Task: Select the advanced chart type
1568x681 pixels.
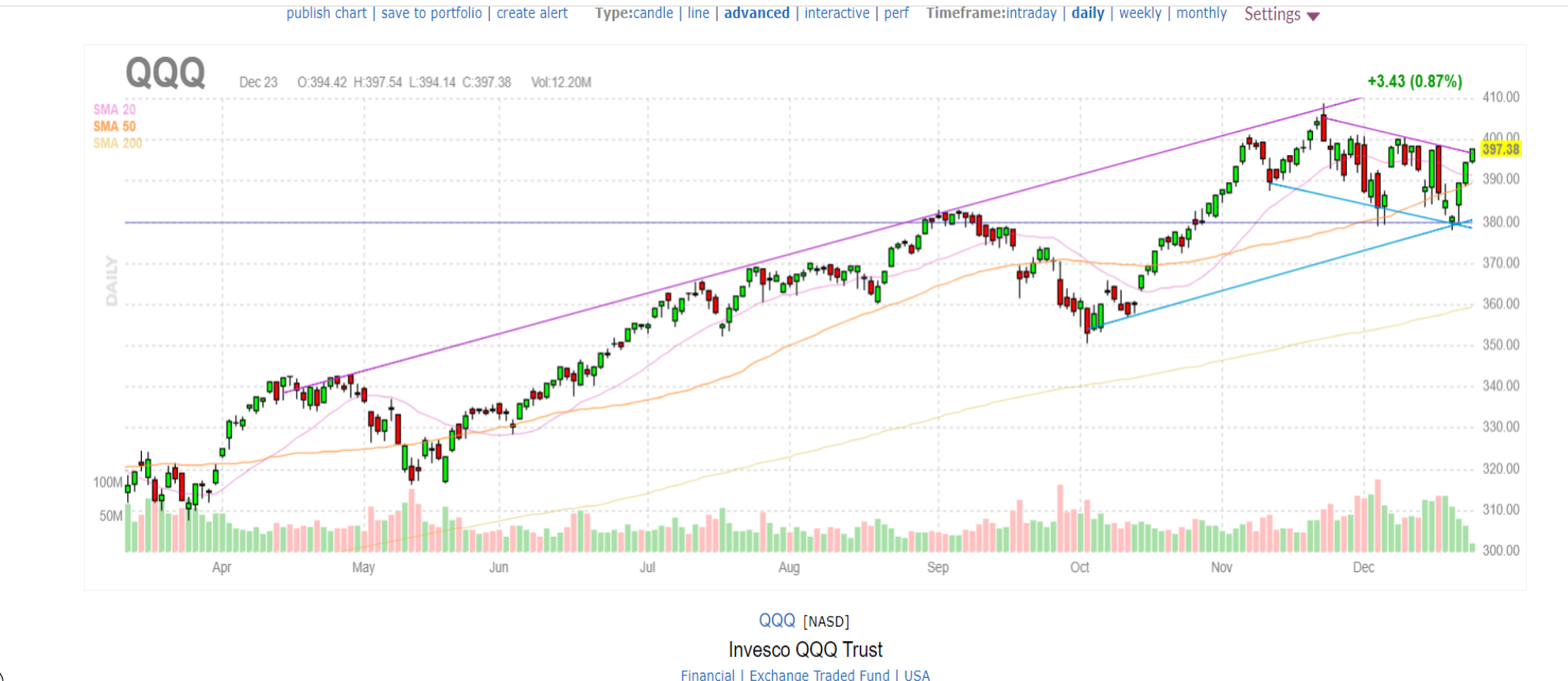Action: tap(757, 13)
